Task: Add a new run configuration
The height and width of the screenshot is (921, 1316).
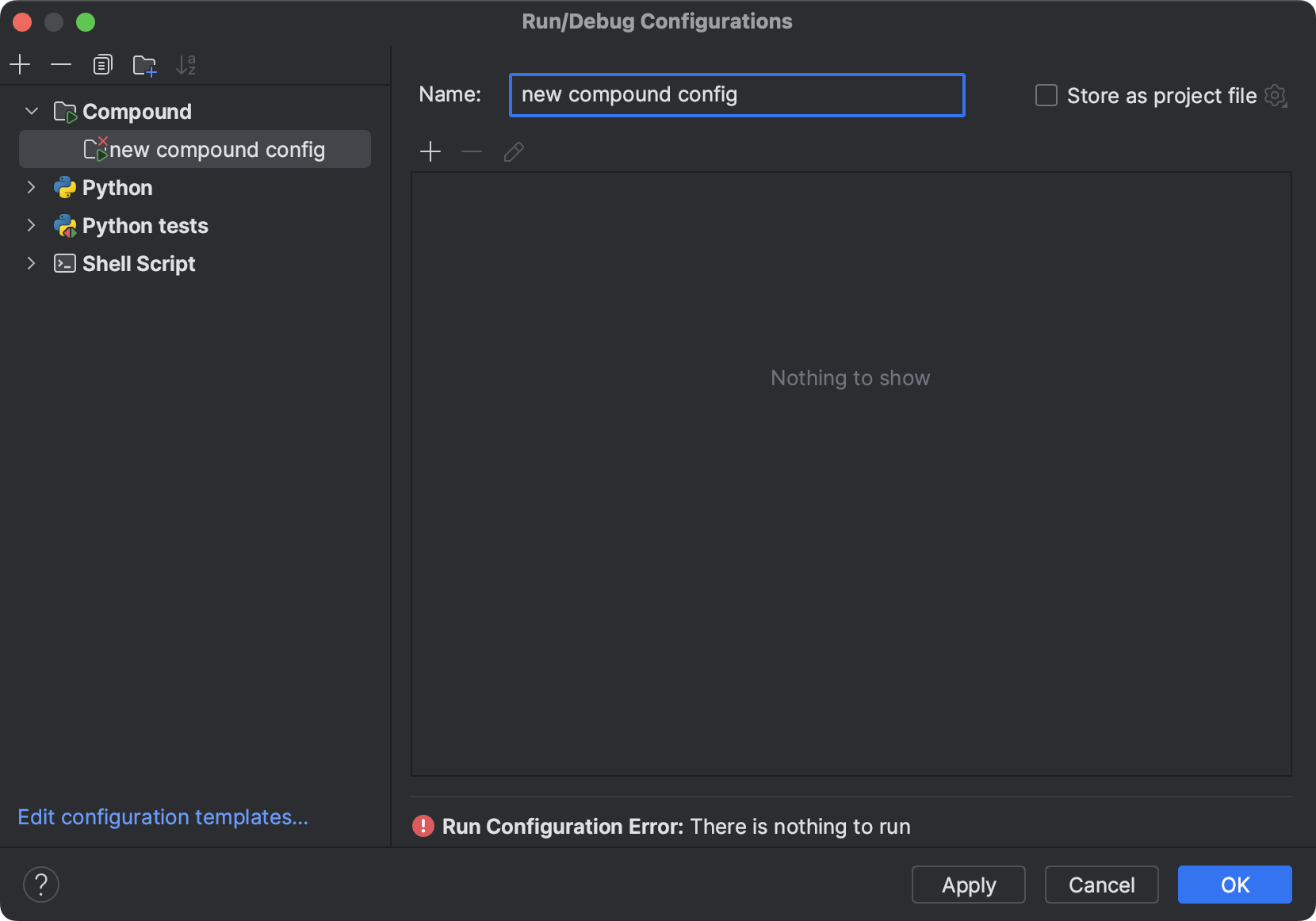Action: (20, 64)
